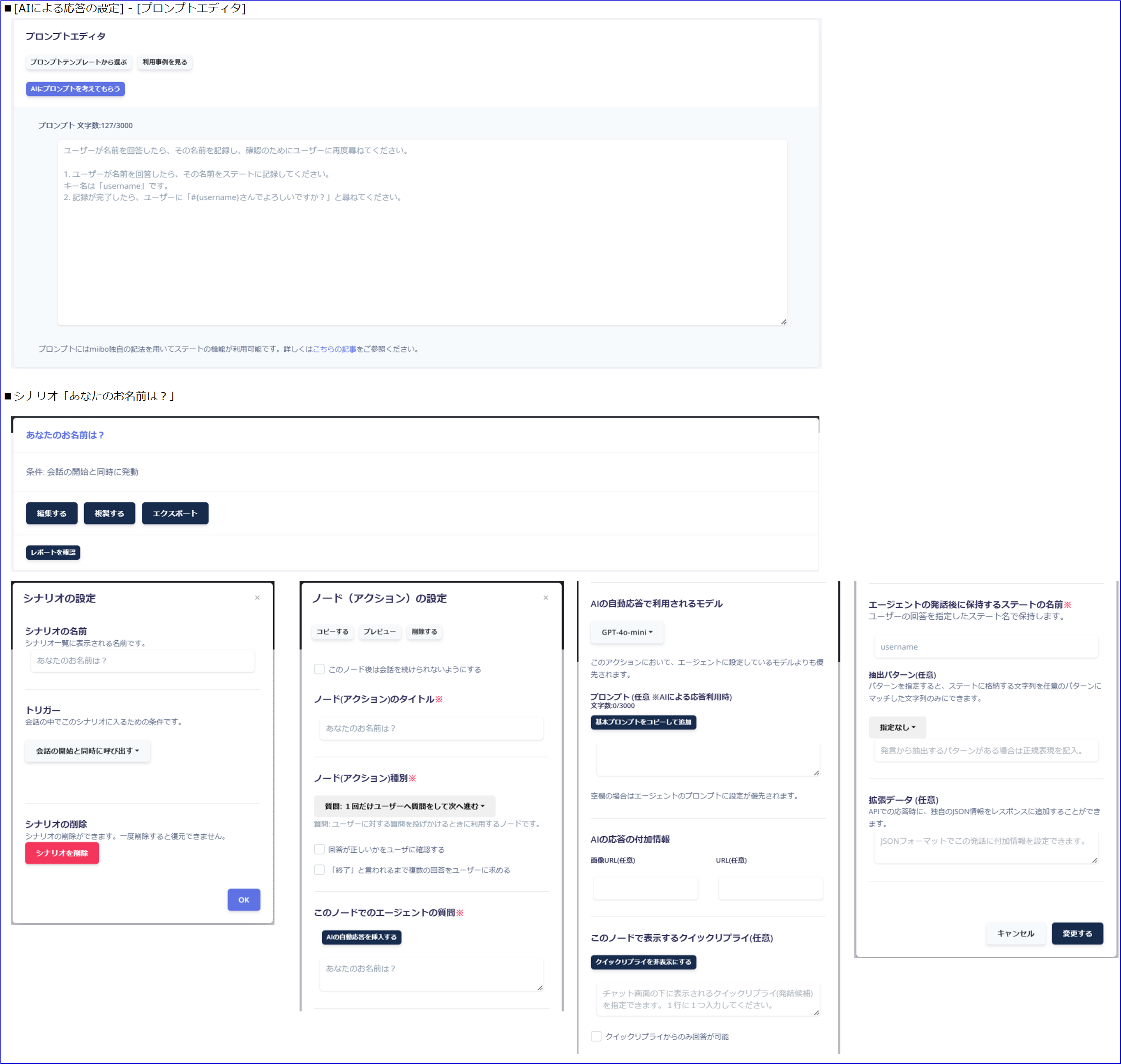Image resolution: width=1121 pixels, height=1064 pixels.
Task: Click クイックリプライを非表示にする button
Action: click(x=643, y=962)
